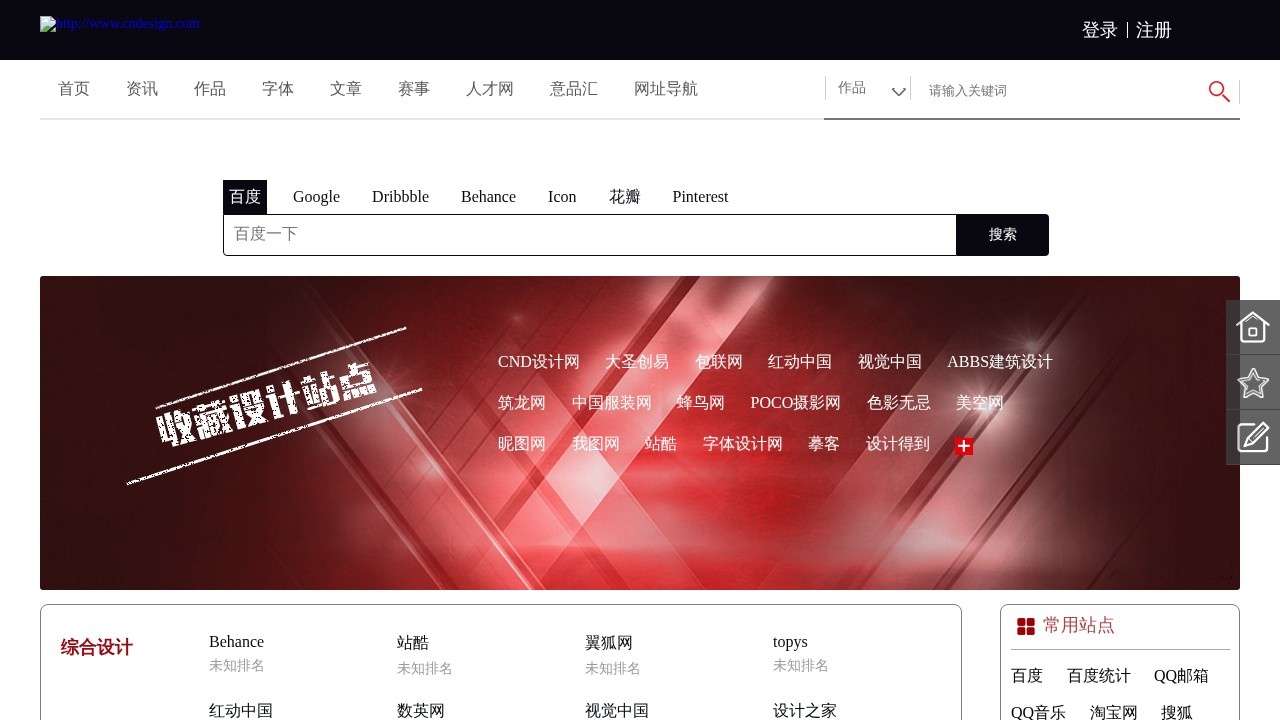Switch to the Google search tab
This screenshot has height=720, width=1280.
point(316,197)
